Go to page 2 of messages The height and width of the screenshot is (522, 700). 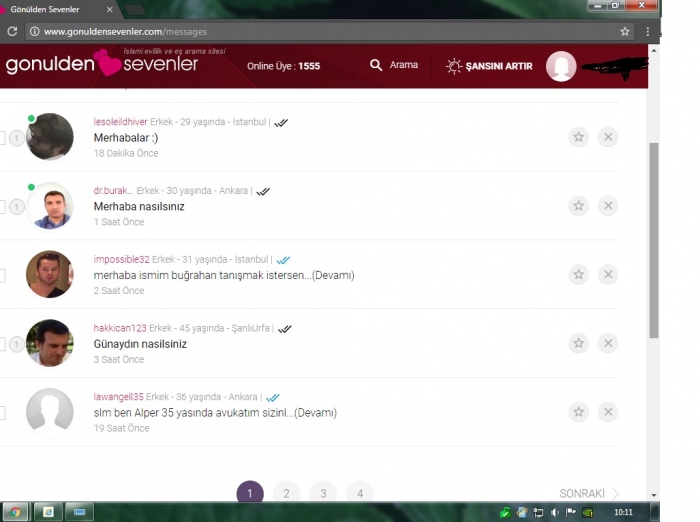(x=286, y=493)
